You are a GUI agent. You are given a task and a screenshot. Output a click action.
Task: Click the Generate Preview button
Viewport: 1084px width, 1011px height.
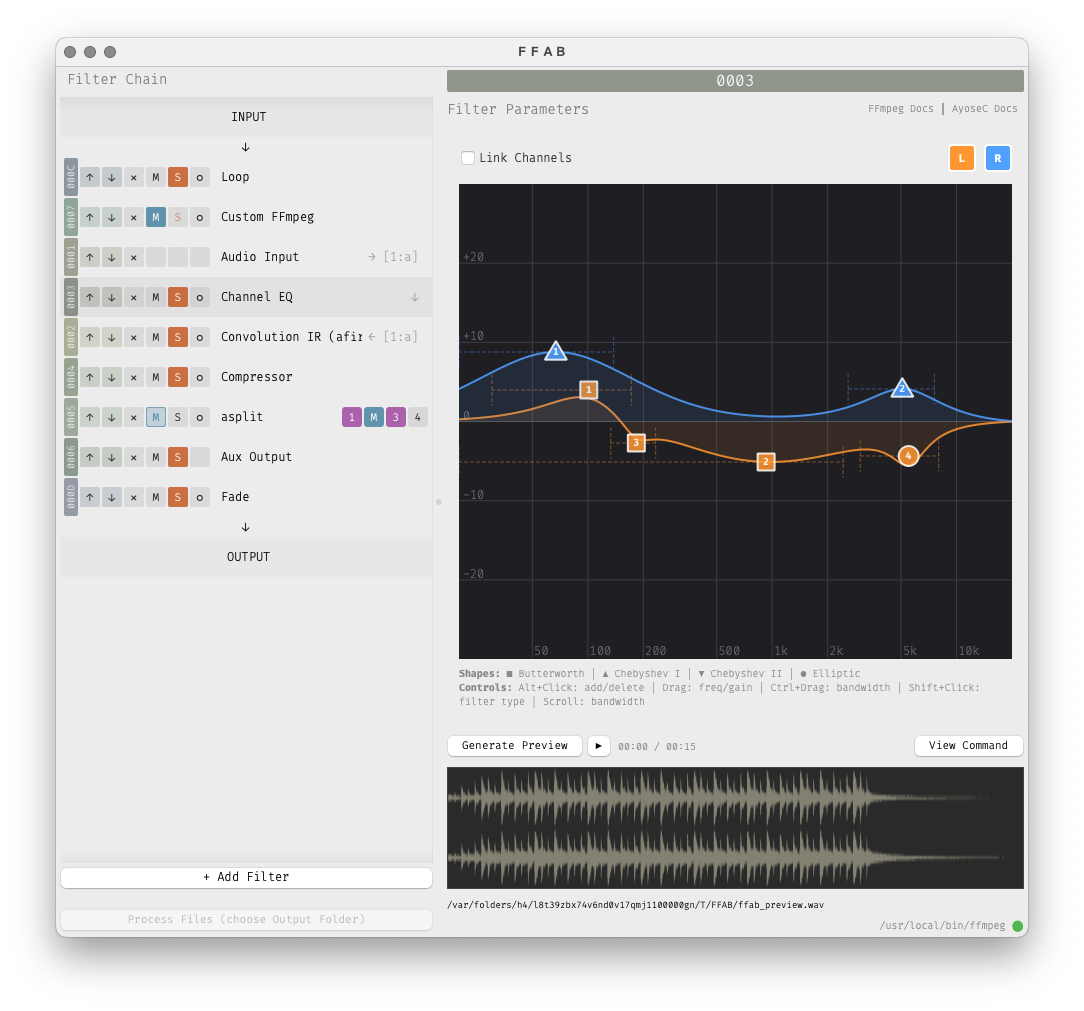click(x=514, y=746)
